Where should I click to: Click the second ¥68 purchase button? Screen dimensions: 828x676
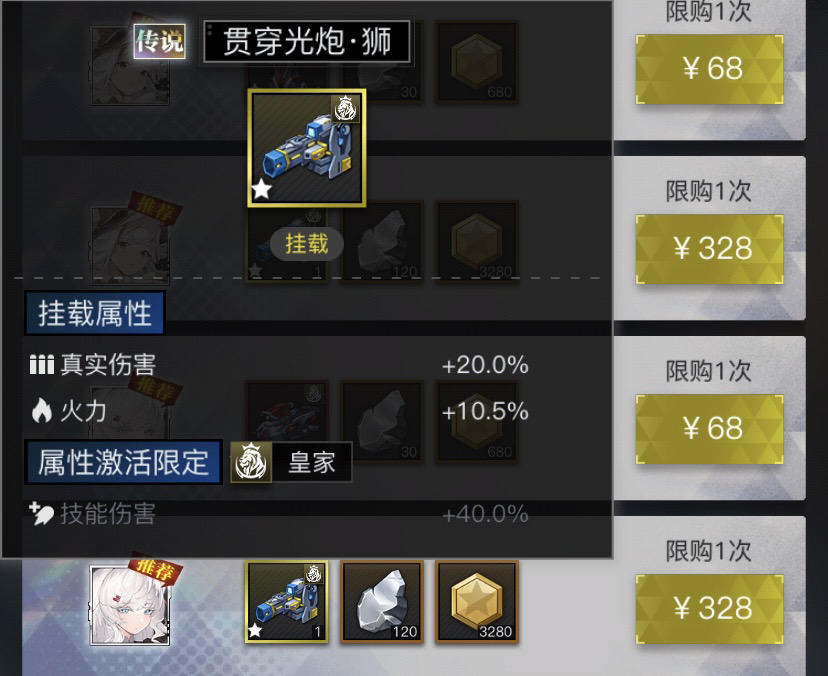(710, 428)
